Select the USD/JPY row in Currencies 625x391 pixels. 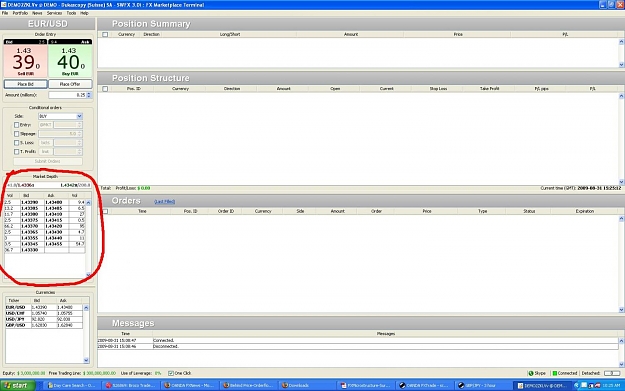44,319
